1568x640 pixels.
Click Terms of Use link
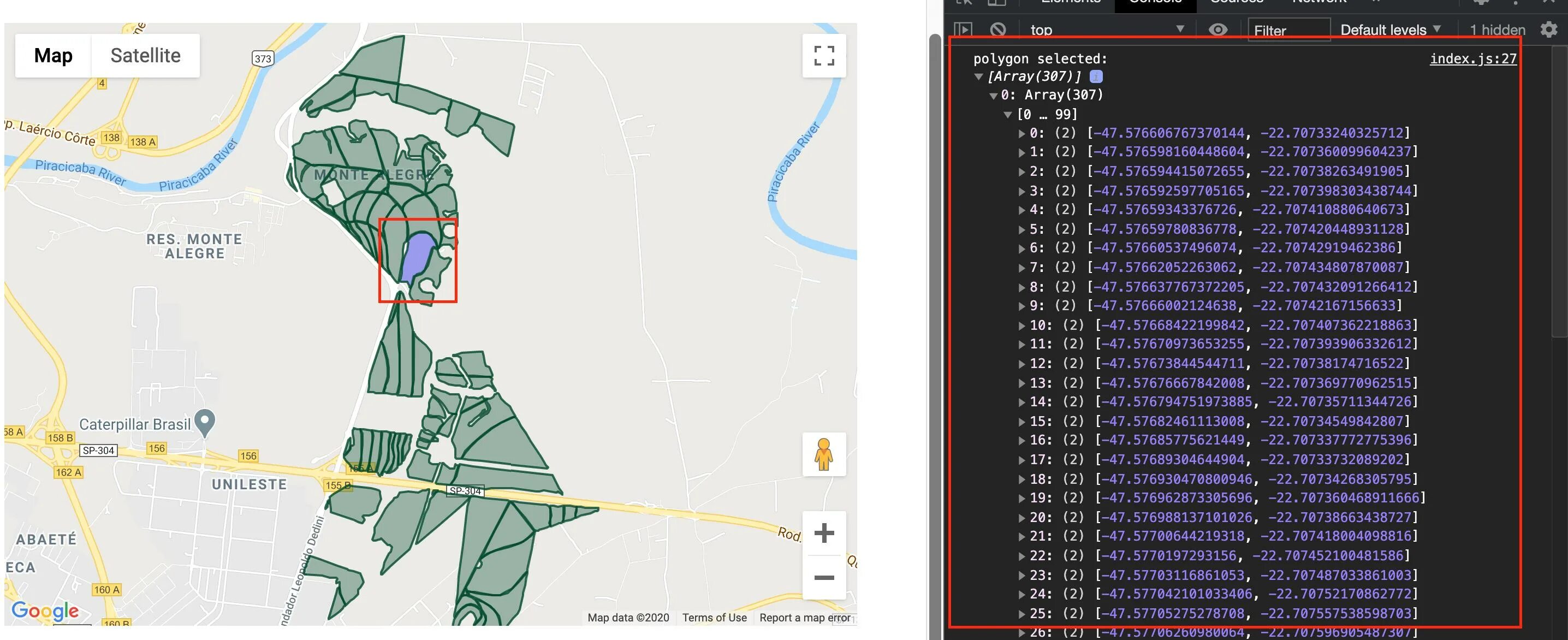[714, 618]
